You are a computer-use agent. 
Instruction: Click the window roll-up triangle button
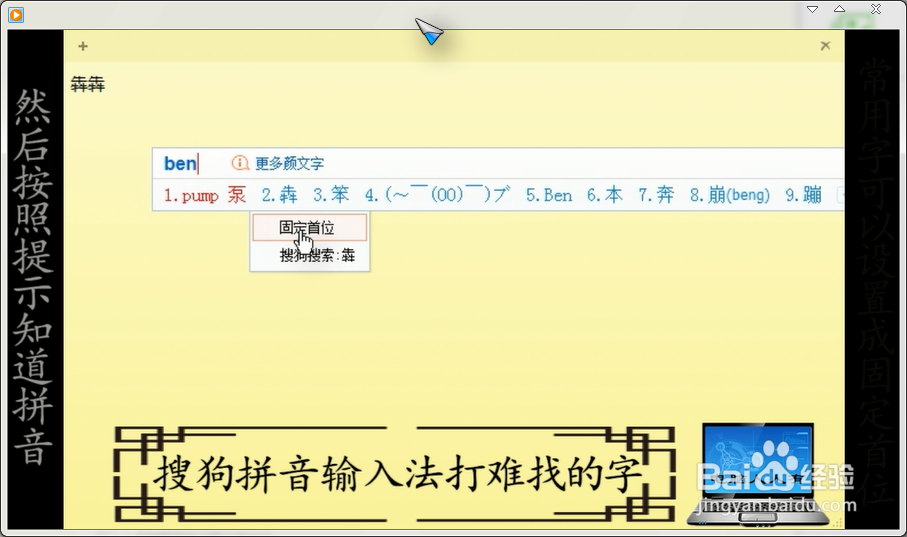[839, 9]
